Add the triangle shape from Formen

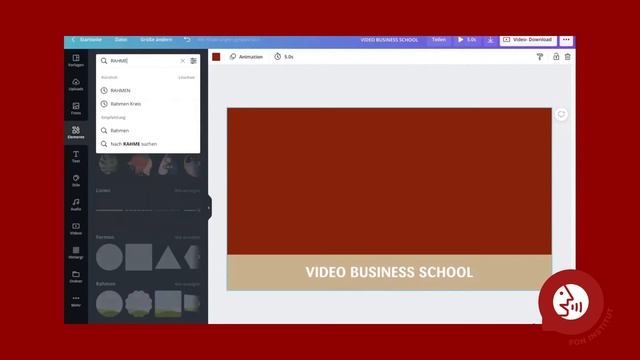pos(168,258)
